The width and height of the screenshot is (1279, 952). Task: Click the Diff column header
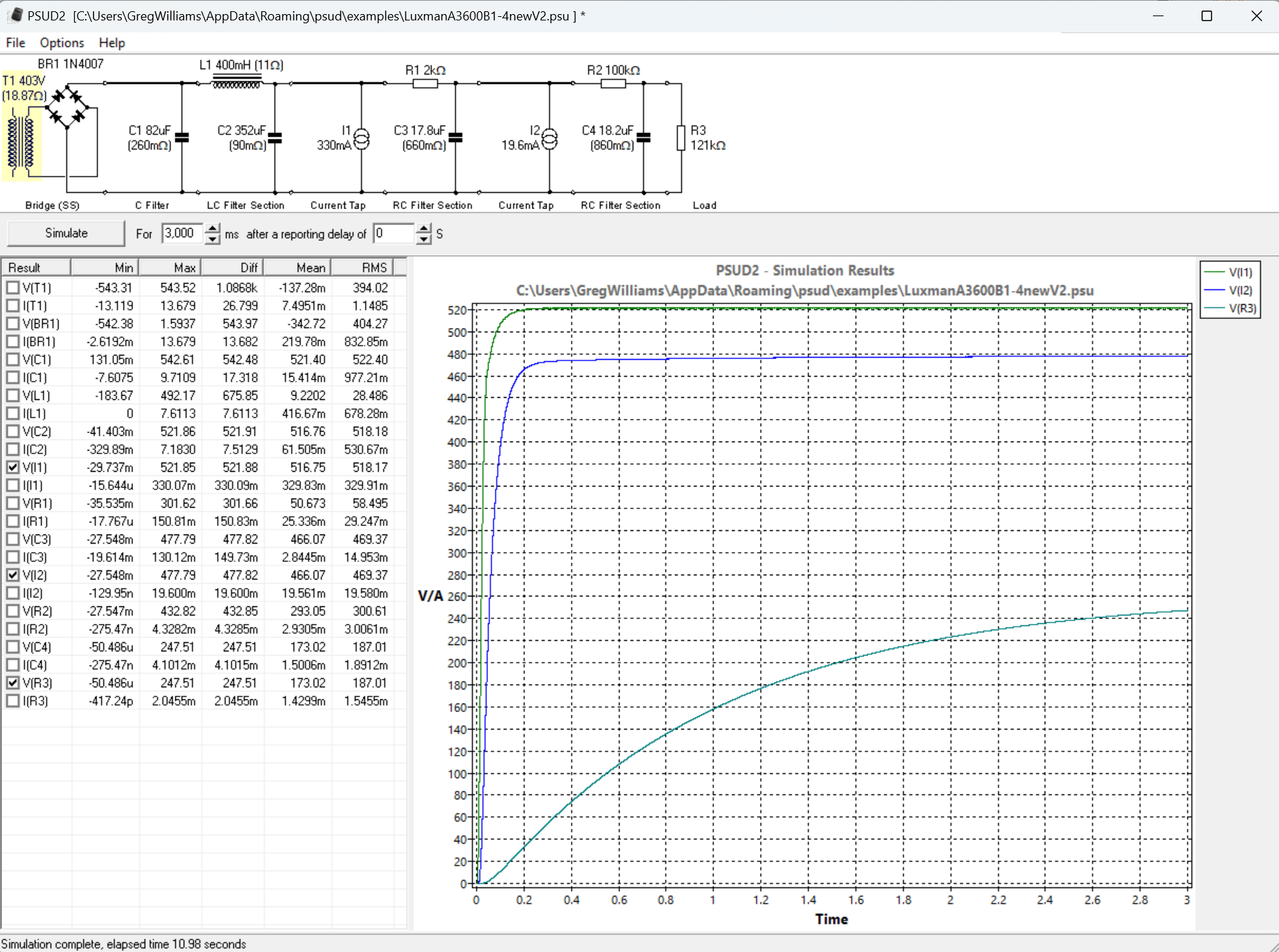click(232, 268)
